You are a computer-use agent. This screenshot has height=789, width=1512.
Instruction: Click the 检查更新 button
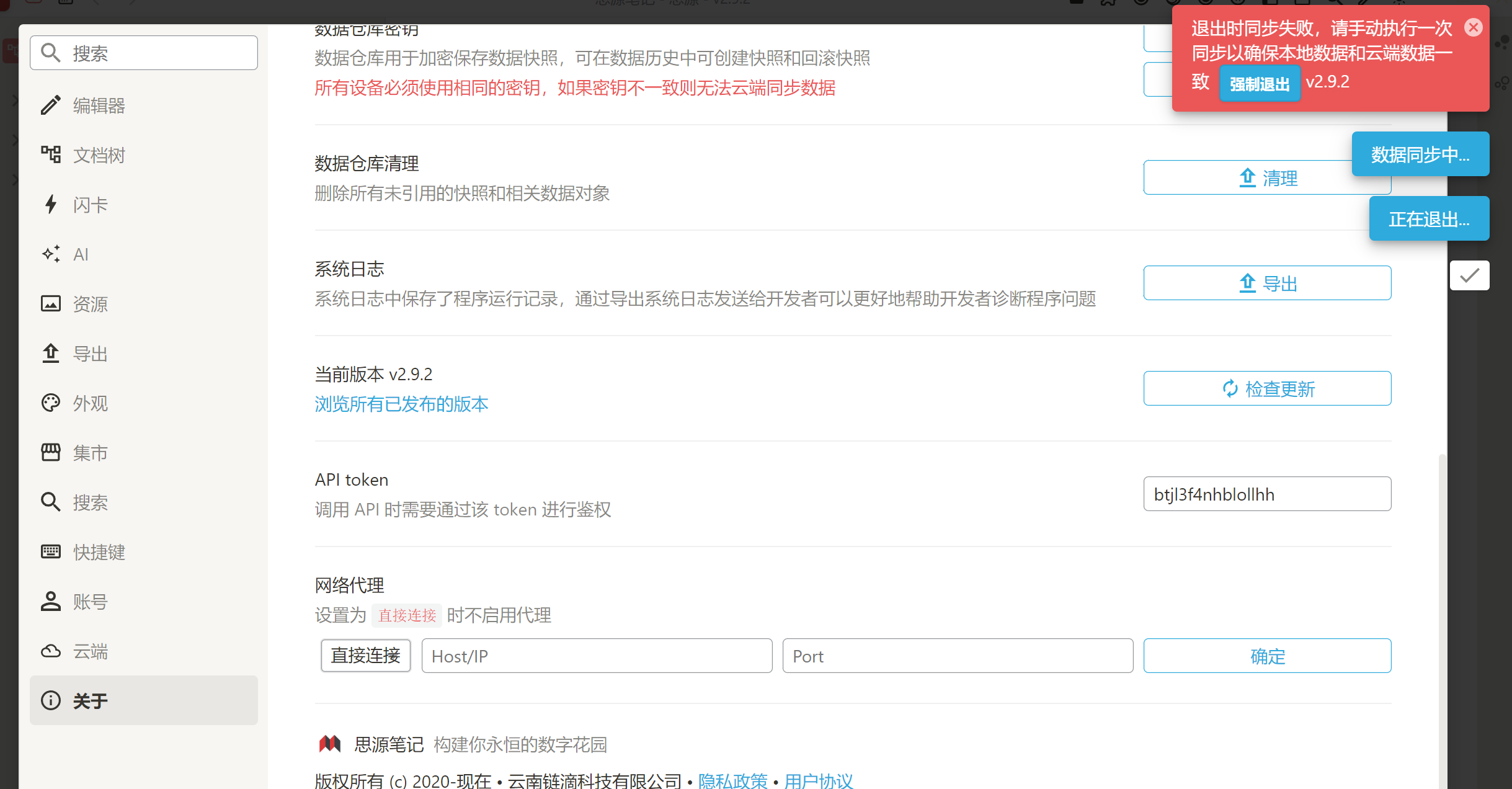point(1266,388)
